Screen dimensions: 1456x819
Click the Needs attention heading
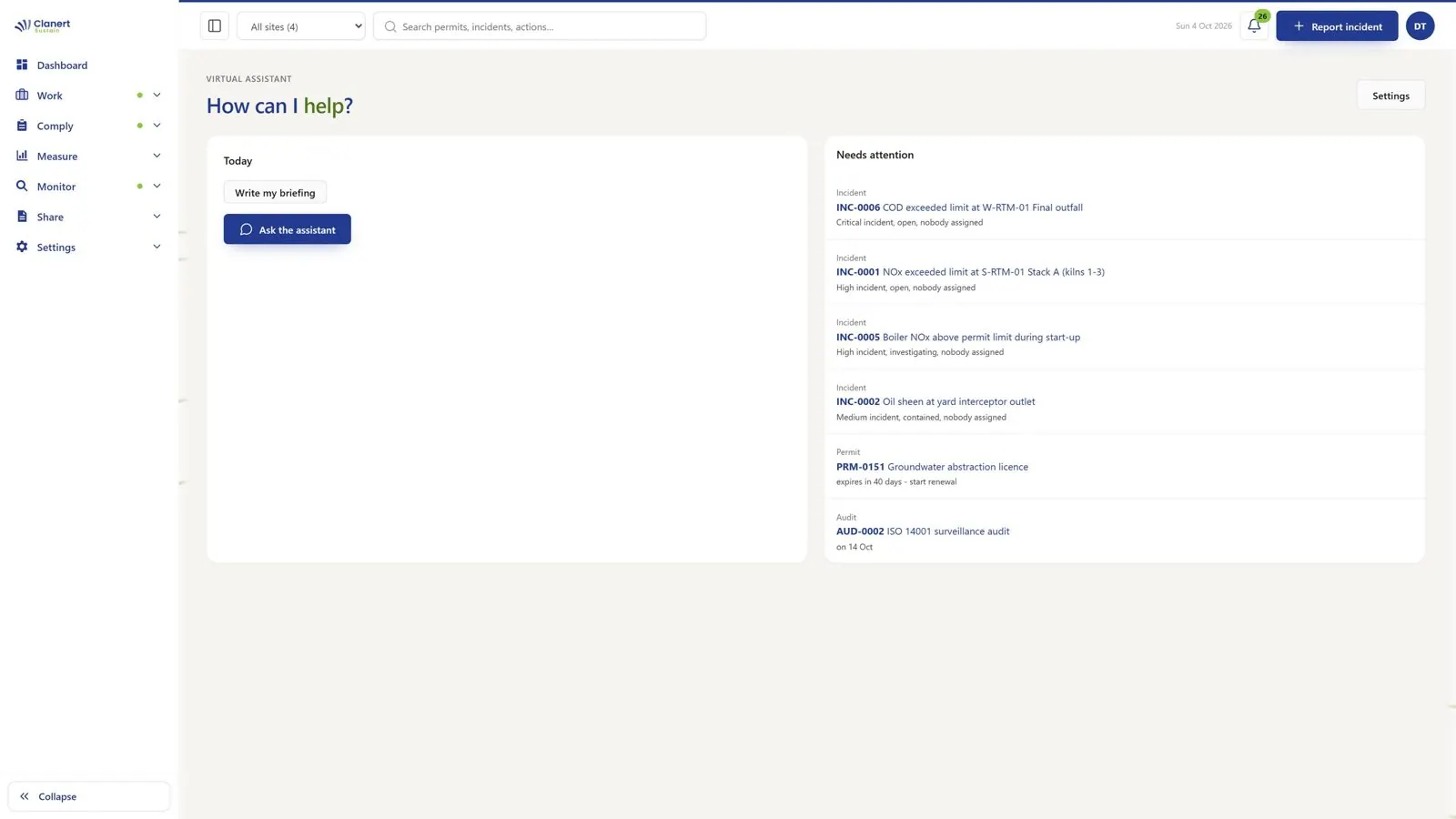coord(875,155)
